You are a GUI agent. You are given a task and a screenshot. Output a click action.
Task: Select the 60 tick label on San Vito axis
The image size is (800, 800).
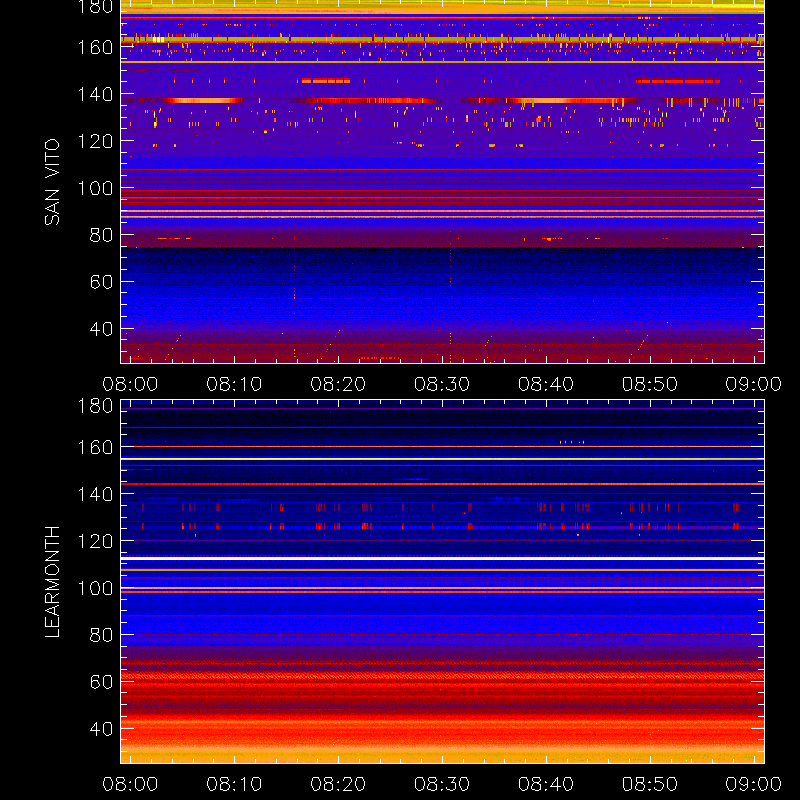tap(101, 282)
